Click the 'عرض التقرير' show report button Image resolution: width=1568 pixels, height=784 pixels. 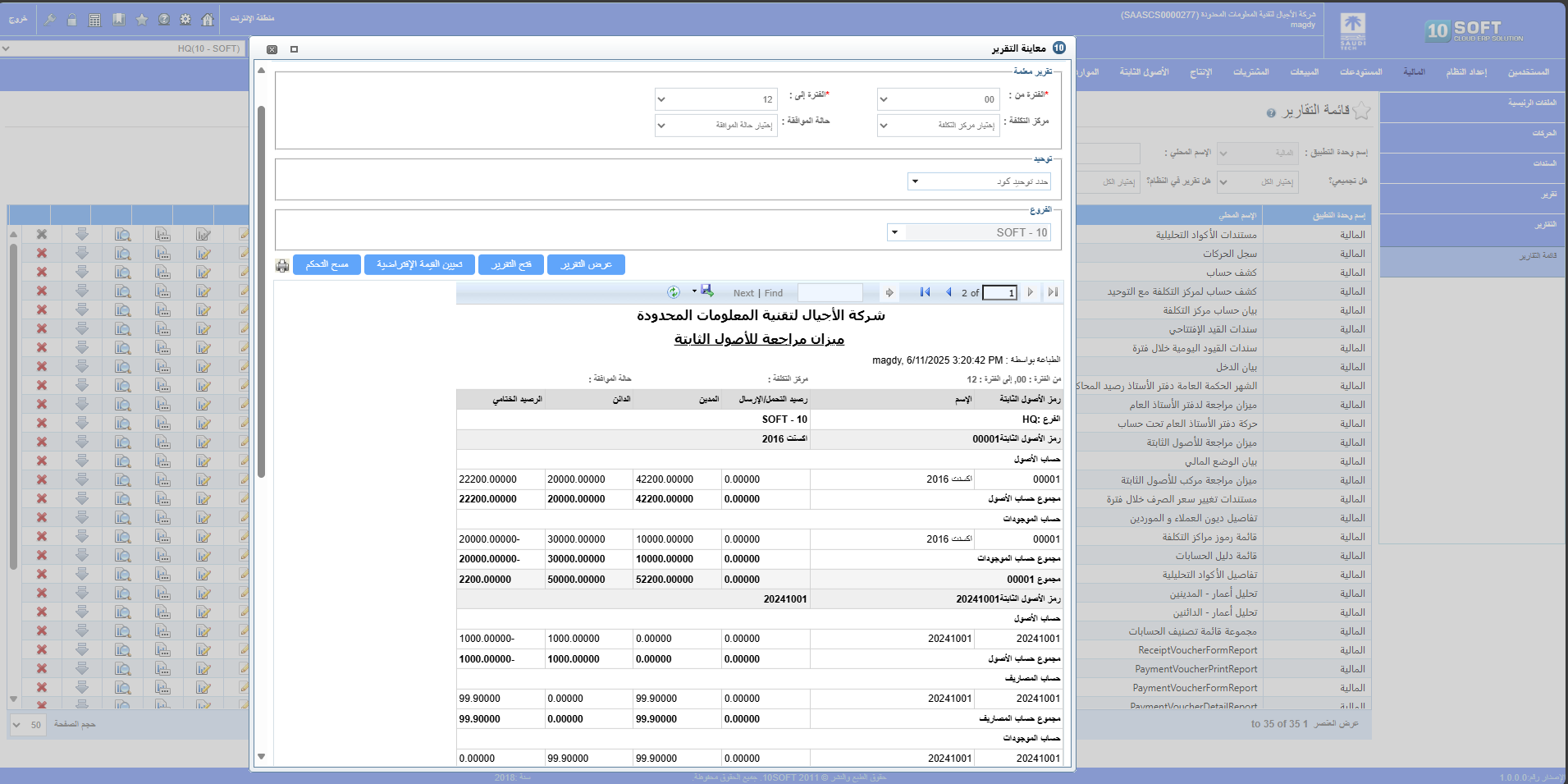click(x=586, y=264)
